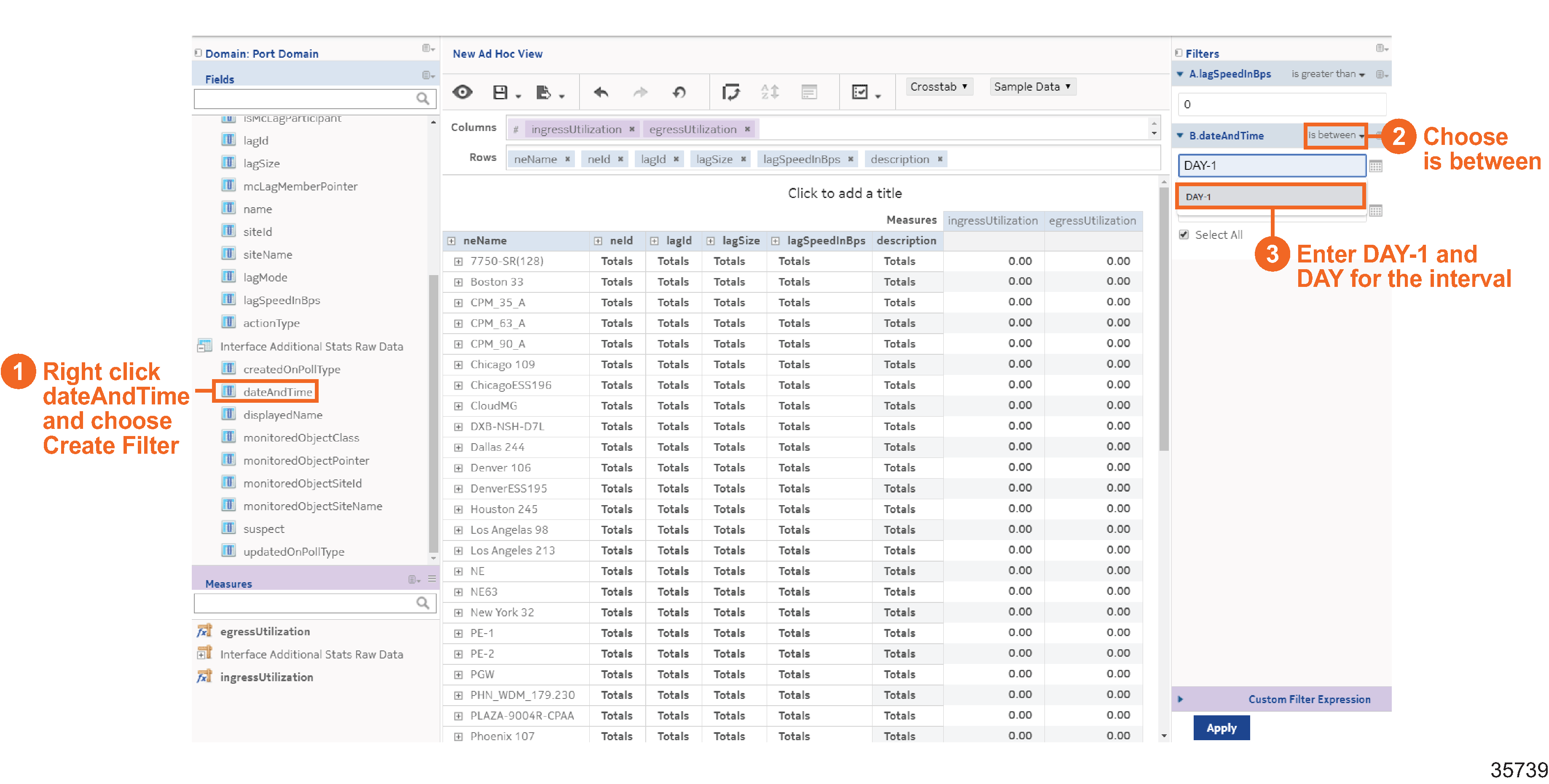Remove the egressUtilization column chip

pos(747,129)
